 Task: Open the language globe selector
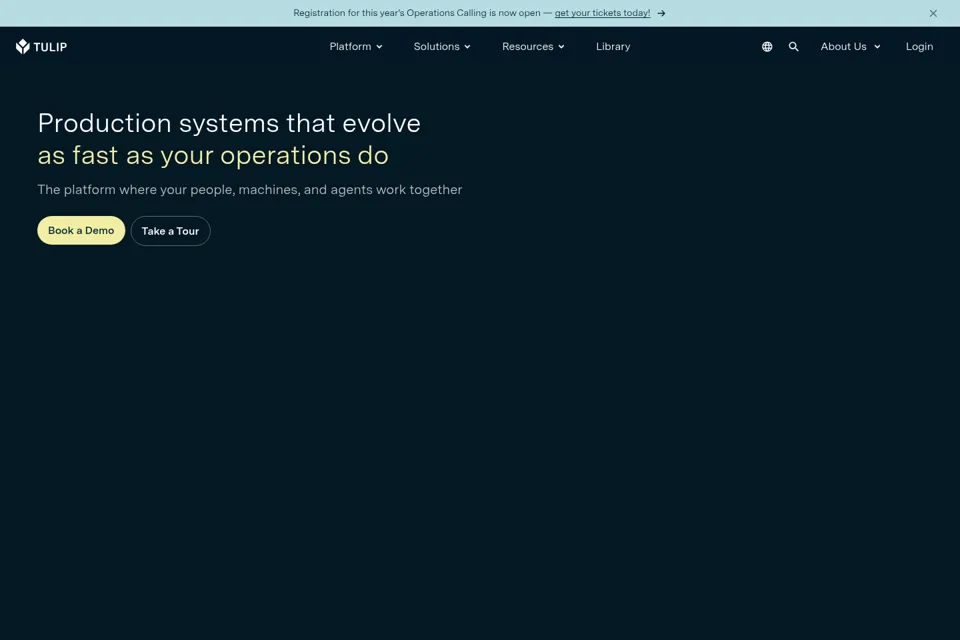pos(767,47)
